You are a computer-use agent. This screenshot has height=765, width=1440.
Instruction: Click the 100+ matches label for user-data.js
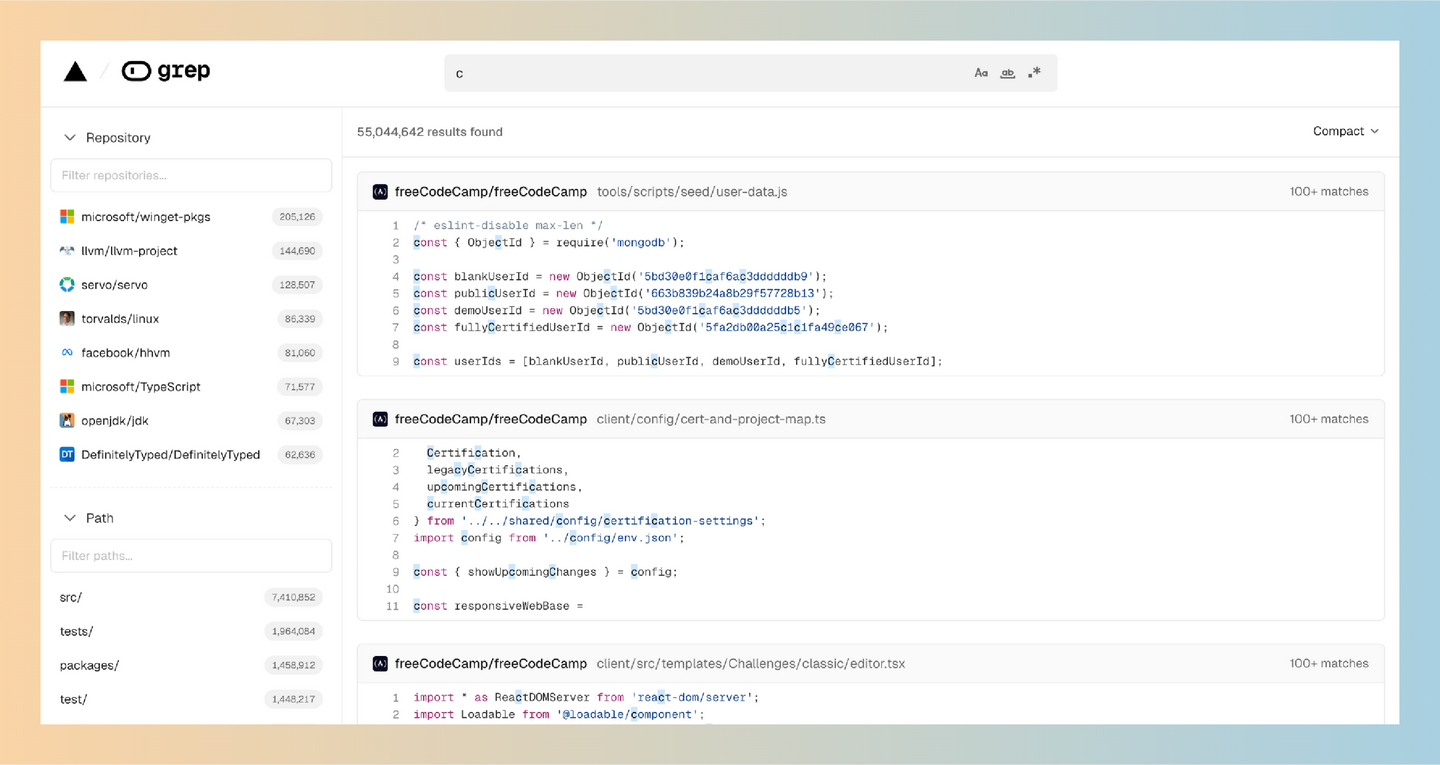[1329, 192]
